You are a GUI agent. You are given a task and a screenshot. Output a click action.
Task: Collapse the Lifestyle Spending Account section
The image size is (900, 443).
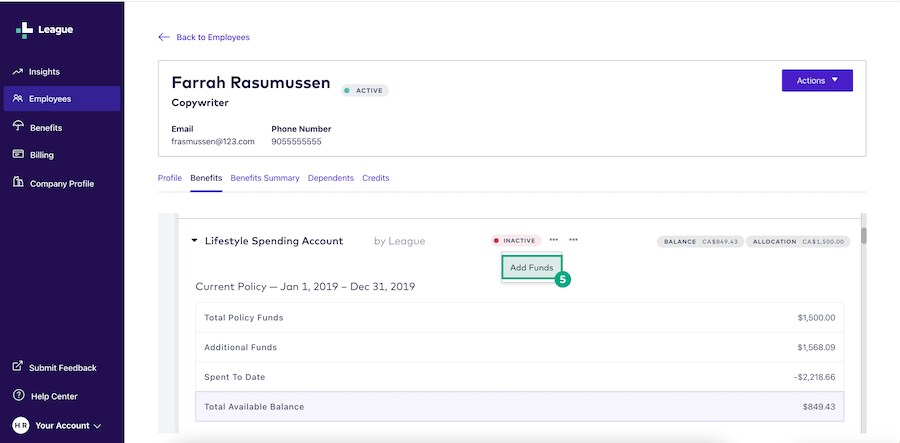[194, 241]
